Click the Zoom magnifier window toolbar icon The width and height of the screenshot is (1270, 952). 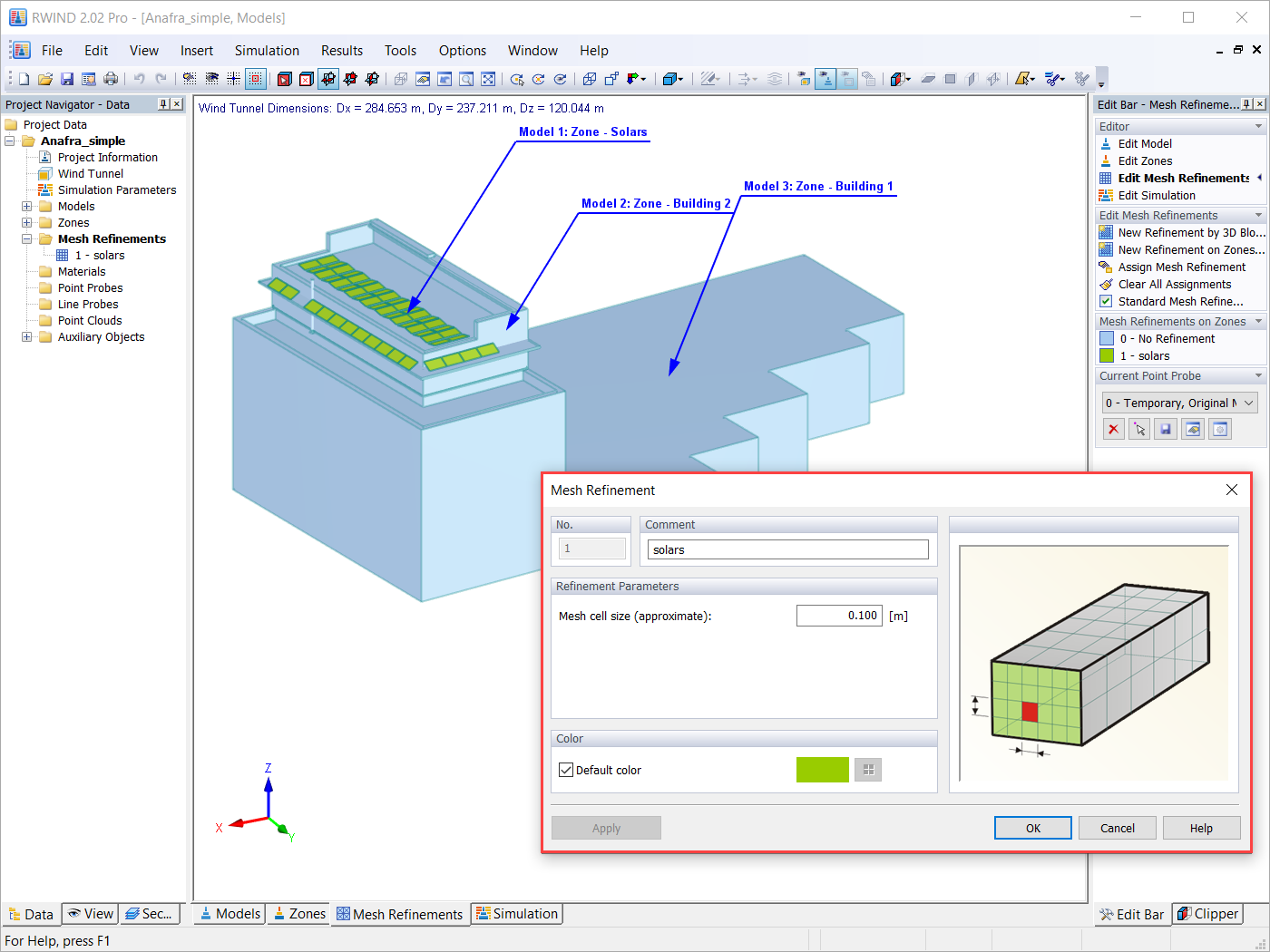click(x=466, y=79)
